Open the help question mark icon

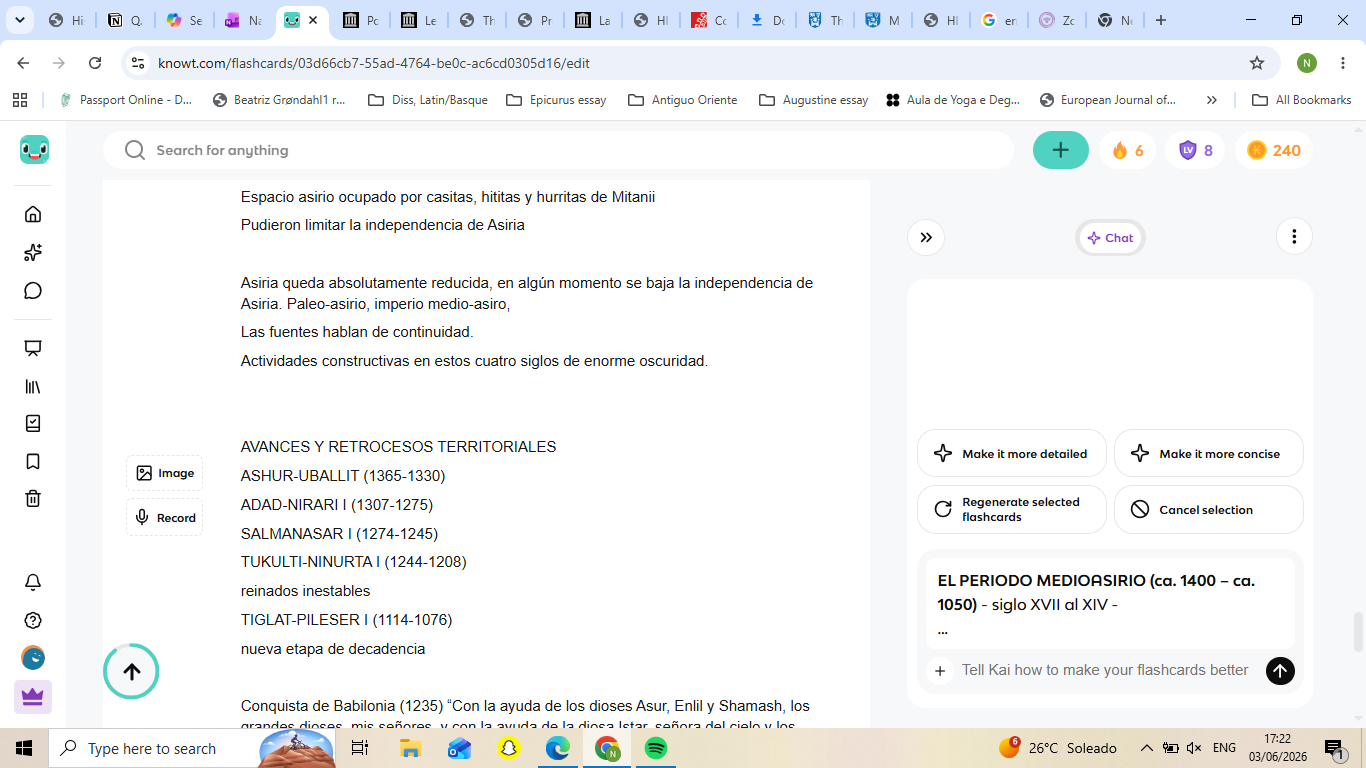pyautogui.click(x=33, y=620)
